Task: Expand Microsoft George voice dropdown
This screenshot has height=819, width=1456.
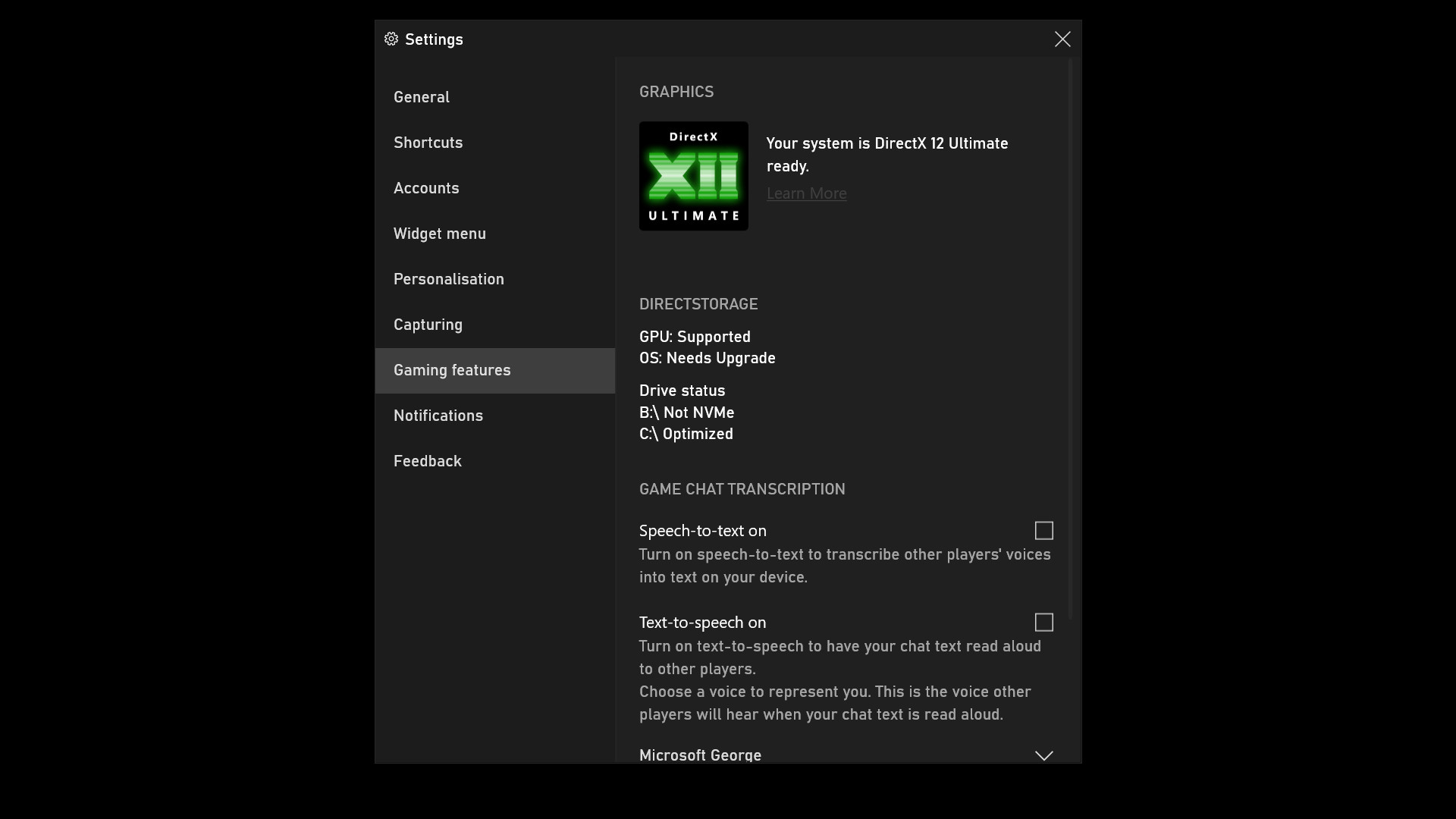Action: point(1044,755)
